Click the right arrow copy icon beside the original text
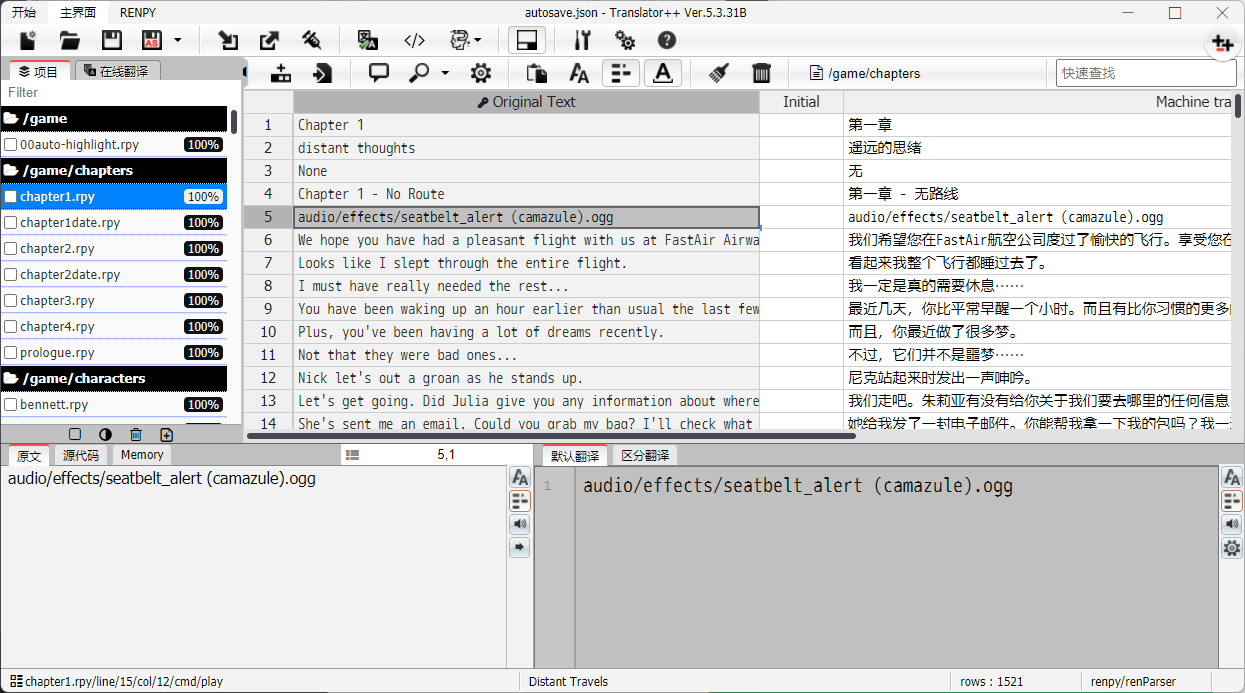1245x693 pixels. [x=519, y=548]
